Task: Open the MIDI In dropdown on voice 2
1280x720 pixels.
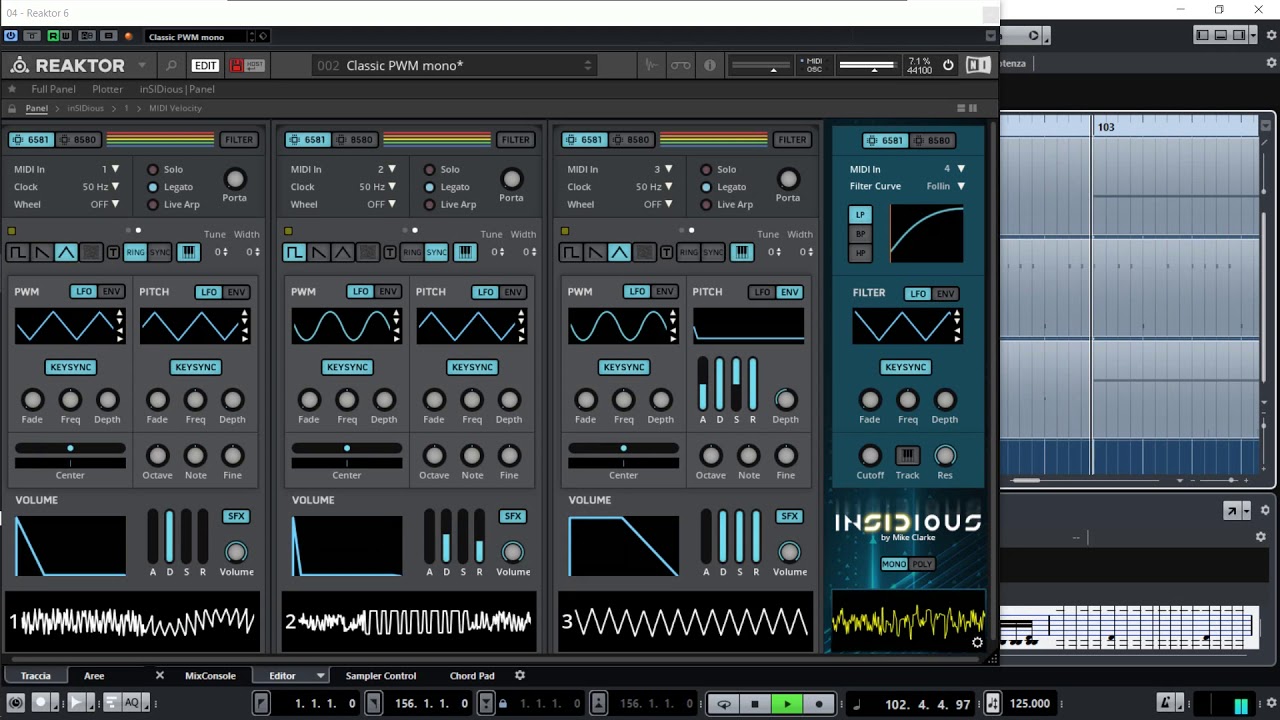Action: coord(386,170)
